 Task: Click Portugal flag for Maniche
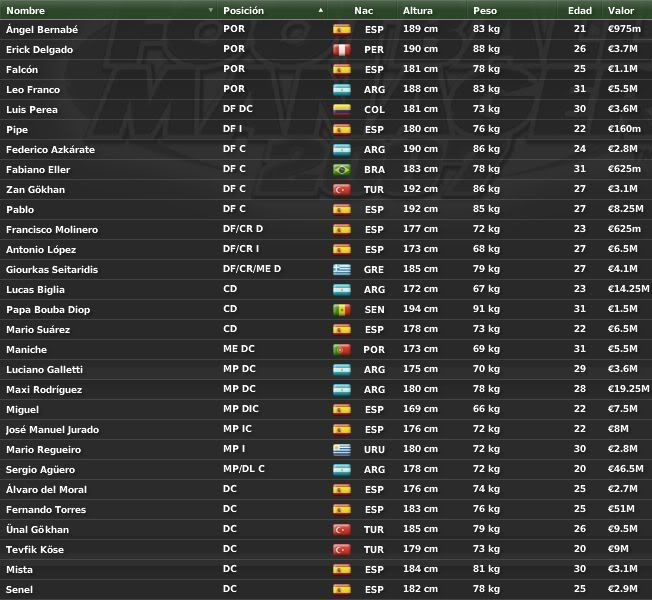(342, 349)
